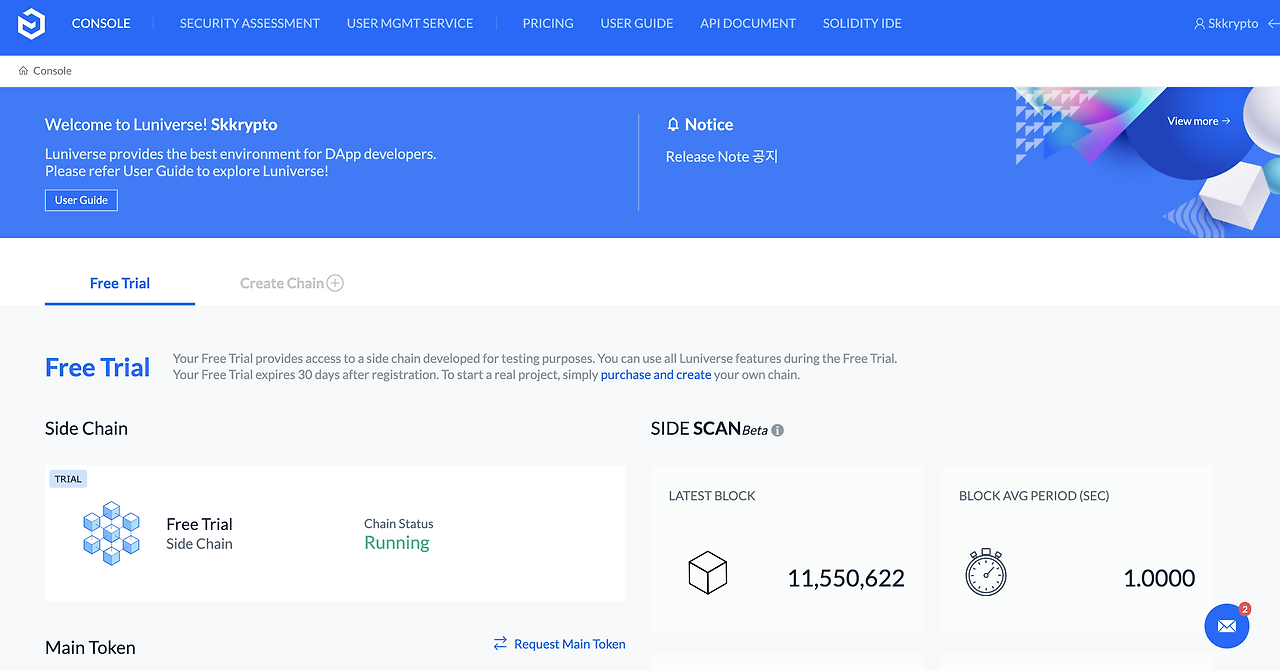Follow the purchase and create link
The height and width of the screenshot is (671, 1280).
coord(656,375)
